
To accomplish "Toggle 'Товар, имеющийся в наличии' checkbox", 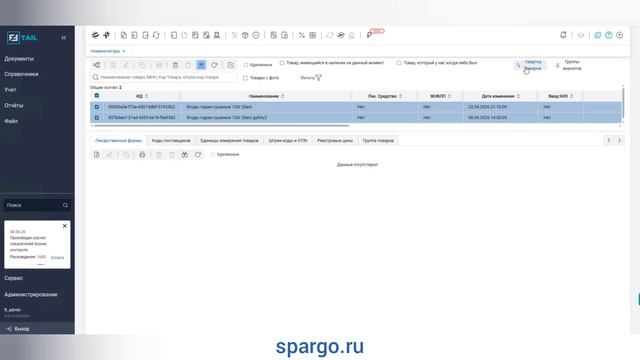I will pos(282,63).
